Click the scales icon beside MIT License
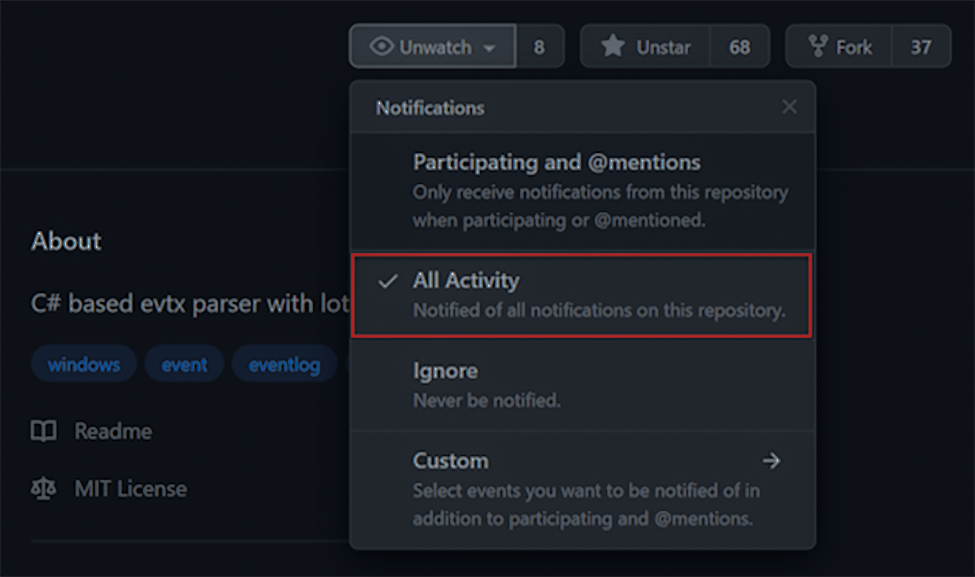The image size is (975, 577). (44, 489)
